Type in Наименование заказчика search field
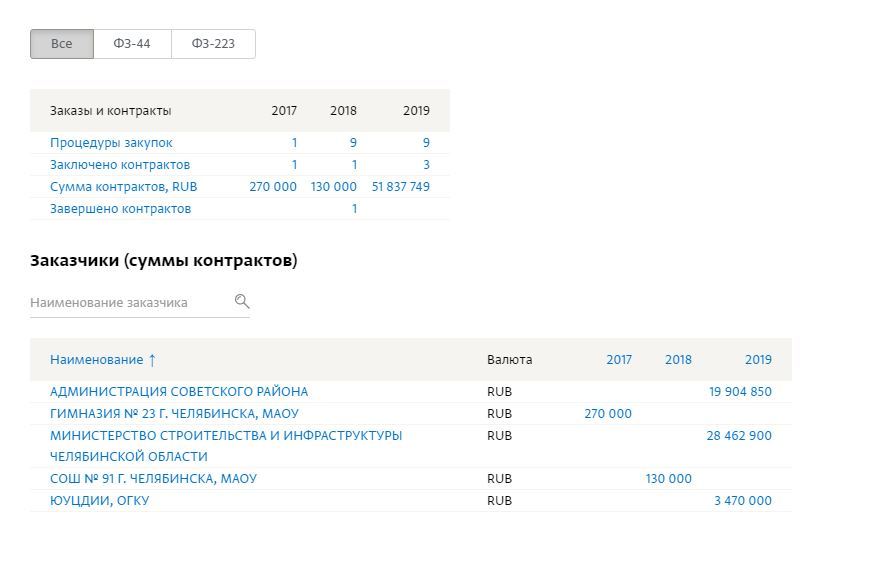 coord(128,302)
